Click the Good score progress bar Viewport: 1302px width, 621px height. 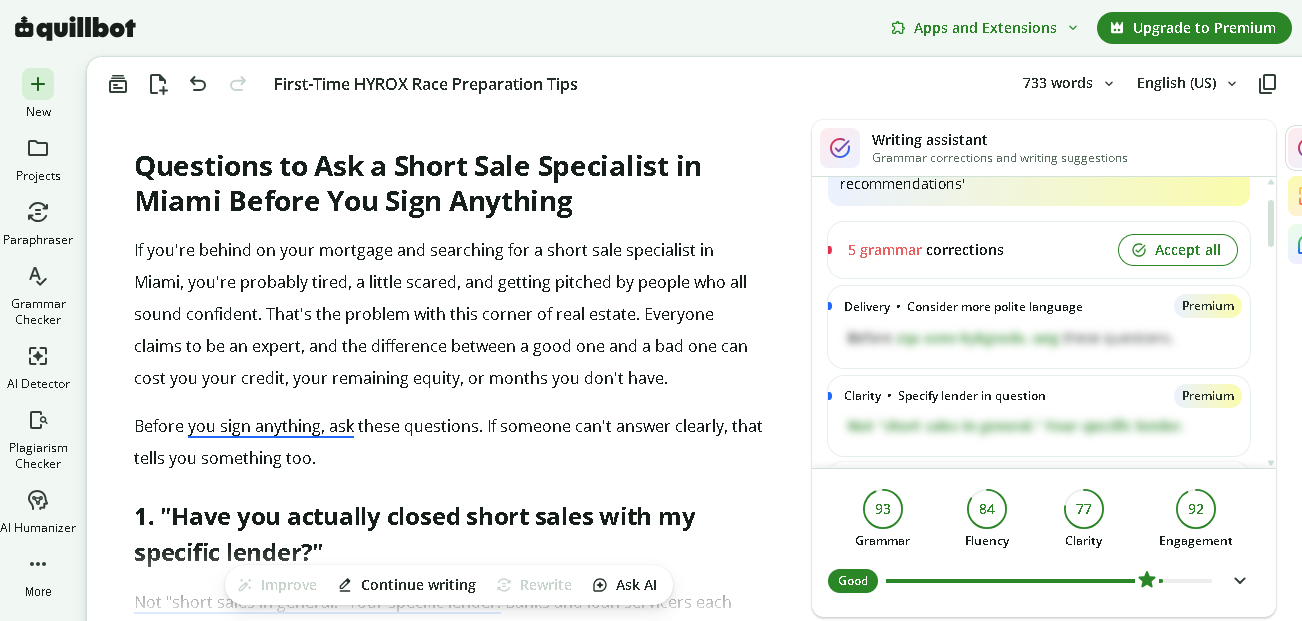1048,580
